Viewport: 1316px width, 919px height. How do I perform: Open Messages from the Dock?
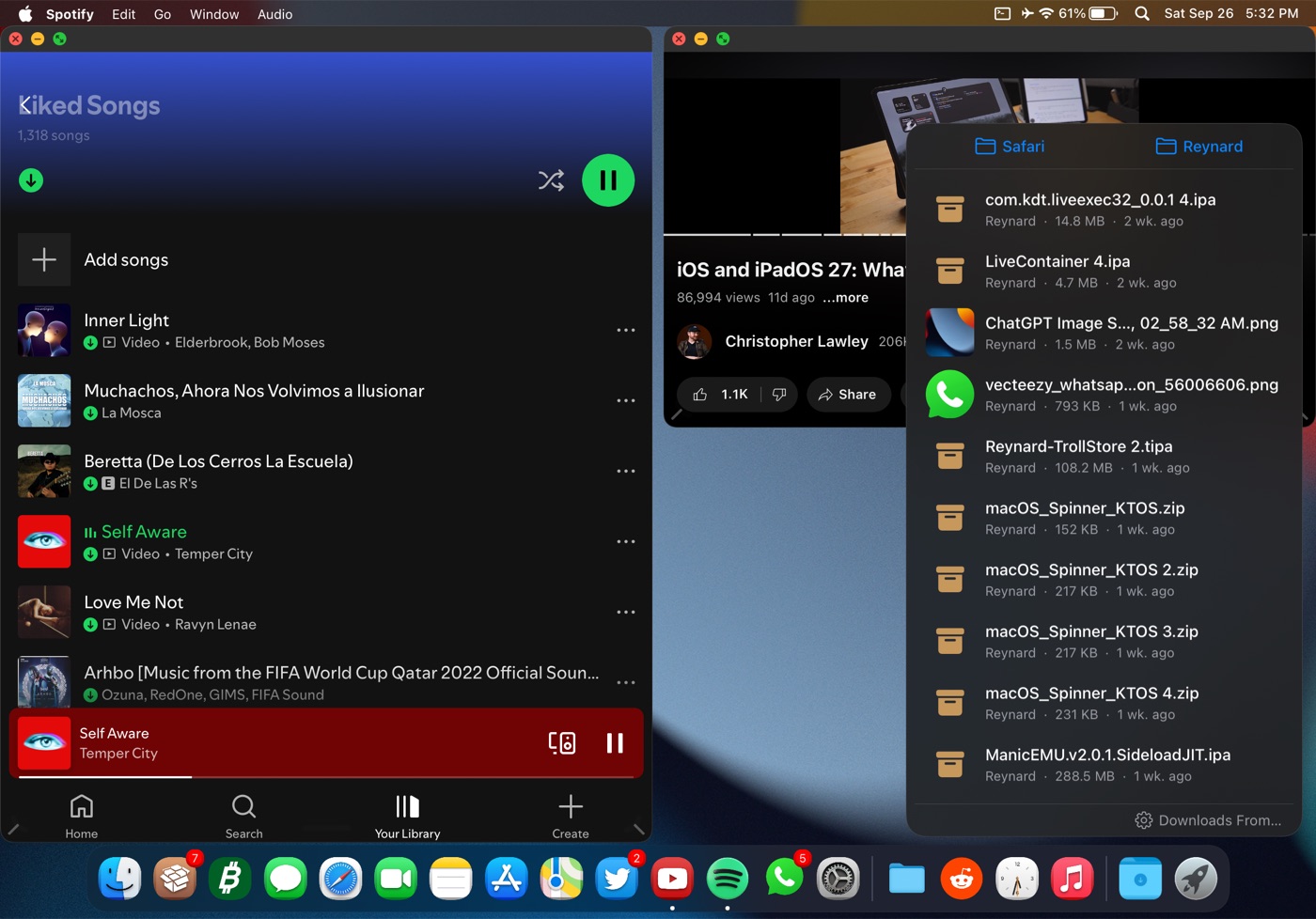[286, 879]
